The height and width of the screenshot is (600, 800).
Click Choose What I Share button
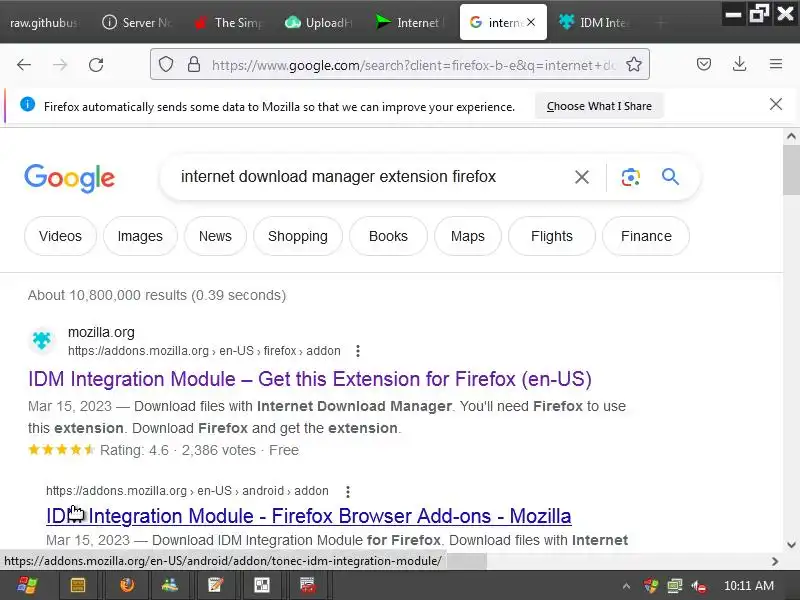[x=599, y=106]
